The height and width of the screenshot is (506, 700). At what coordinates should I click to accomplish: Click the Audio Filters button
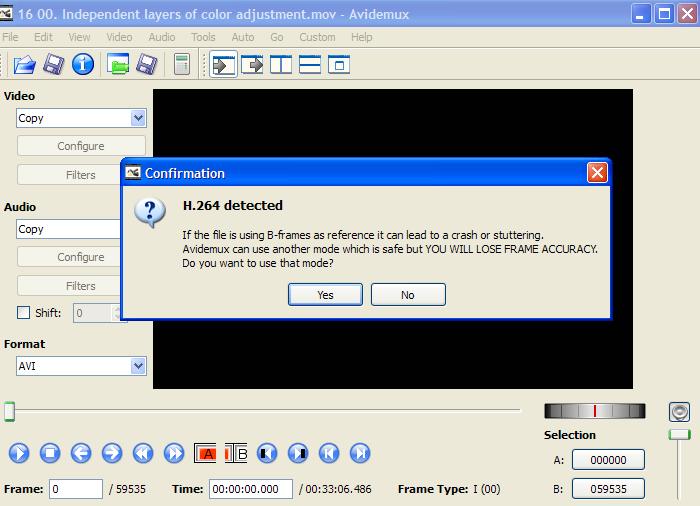point(70,286)
